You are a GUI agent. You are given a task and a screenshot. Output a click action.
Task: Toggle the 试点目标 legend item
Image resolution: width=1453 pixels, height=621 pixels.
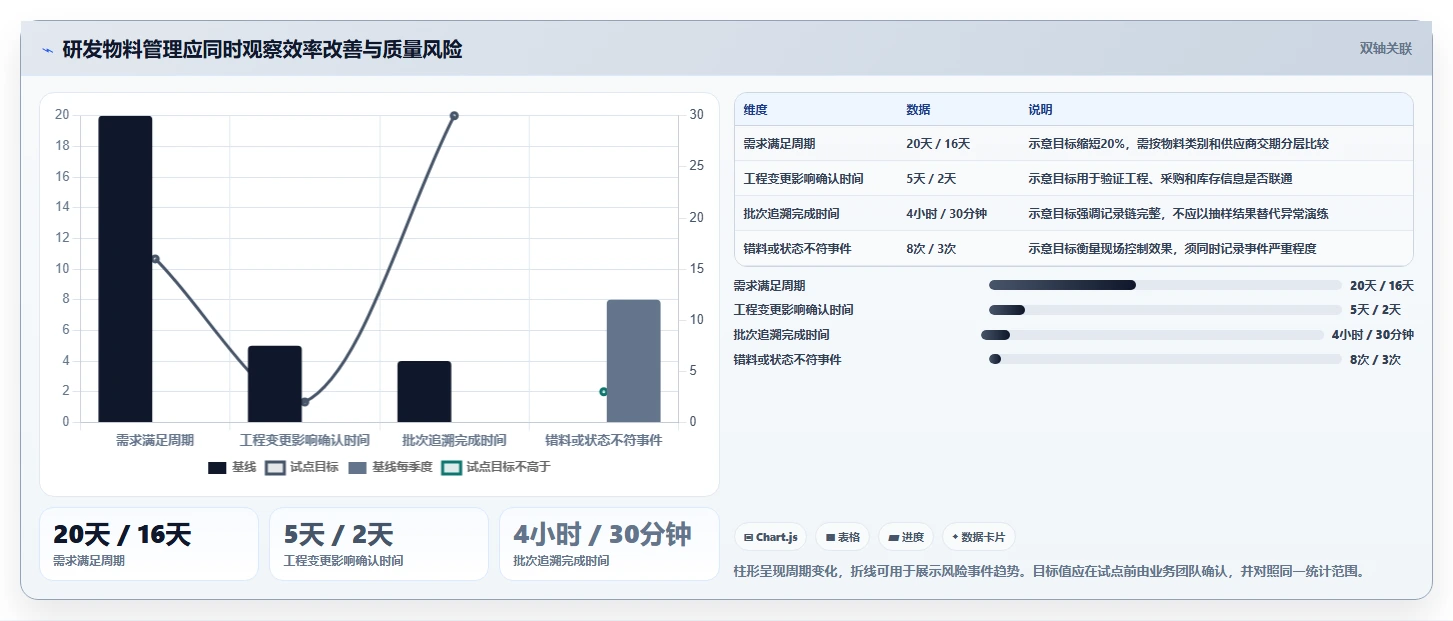[302, 467]
